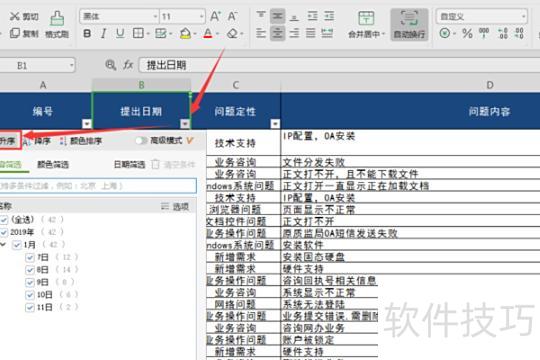Align text to top of cell
The image size is (540, 360).
coord(261,16)
